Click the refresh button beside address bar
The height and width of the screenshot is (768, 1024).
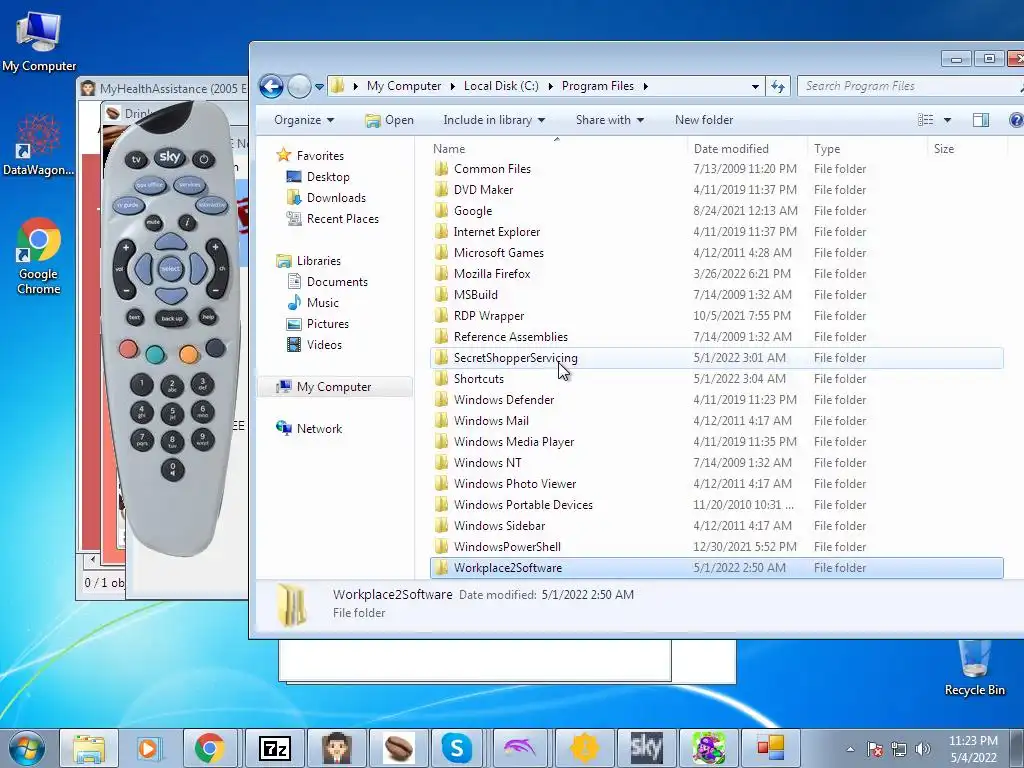[777, 86]
